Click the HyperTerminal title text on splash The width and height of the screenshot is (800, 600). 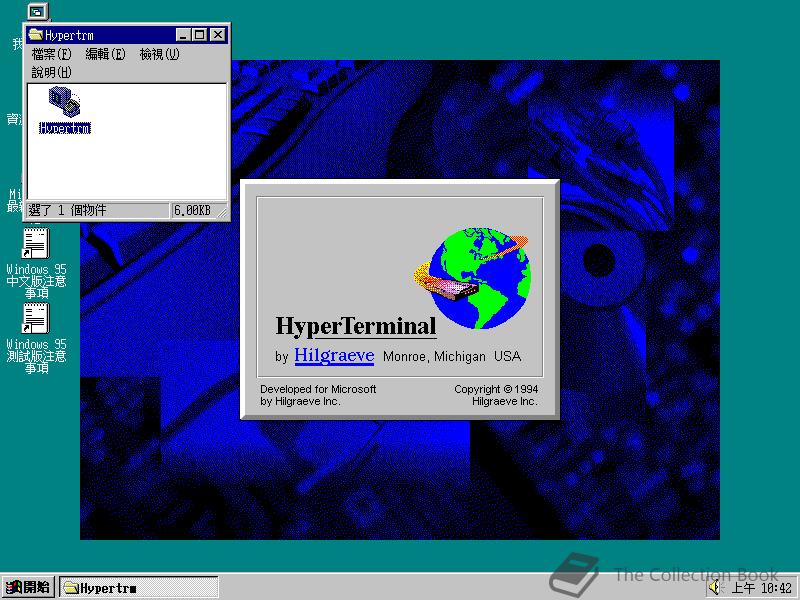click(x=356, y=326)
